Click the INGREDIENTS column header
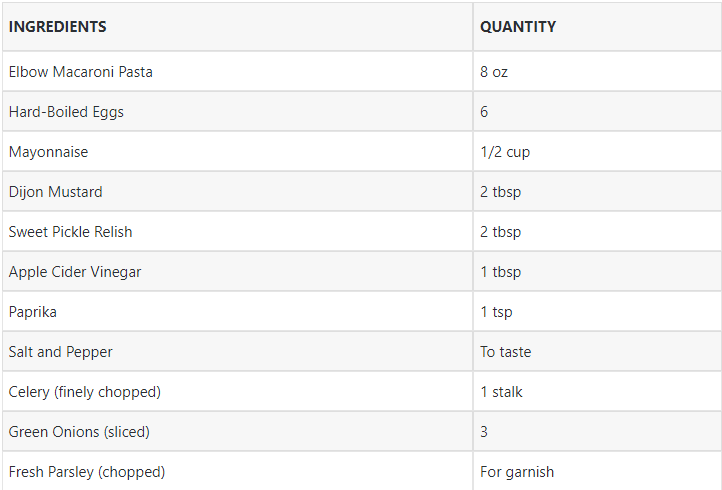The height and width of the screenshot is (490, 722). [58, 27]
